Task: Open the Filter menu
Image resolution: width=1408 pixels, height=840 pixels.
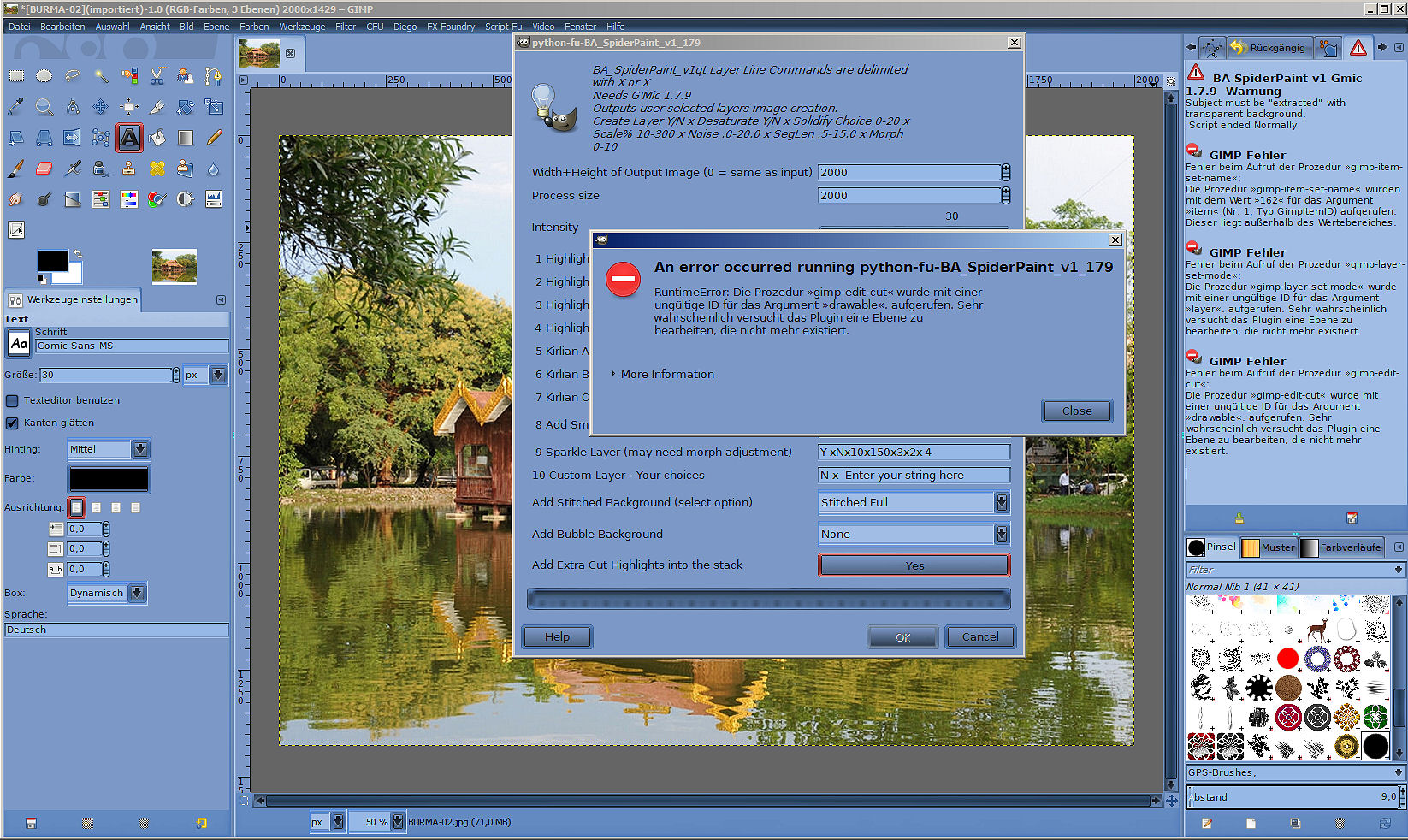Action: pos(346,27)
